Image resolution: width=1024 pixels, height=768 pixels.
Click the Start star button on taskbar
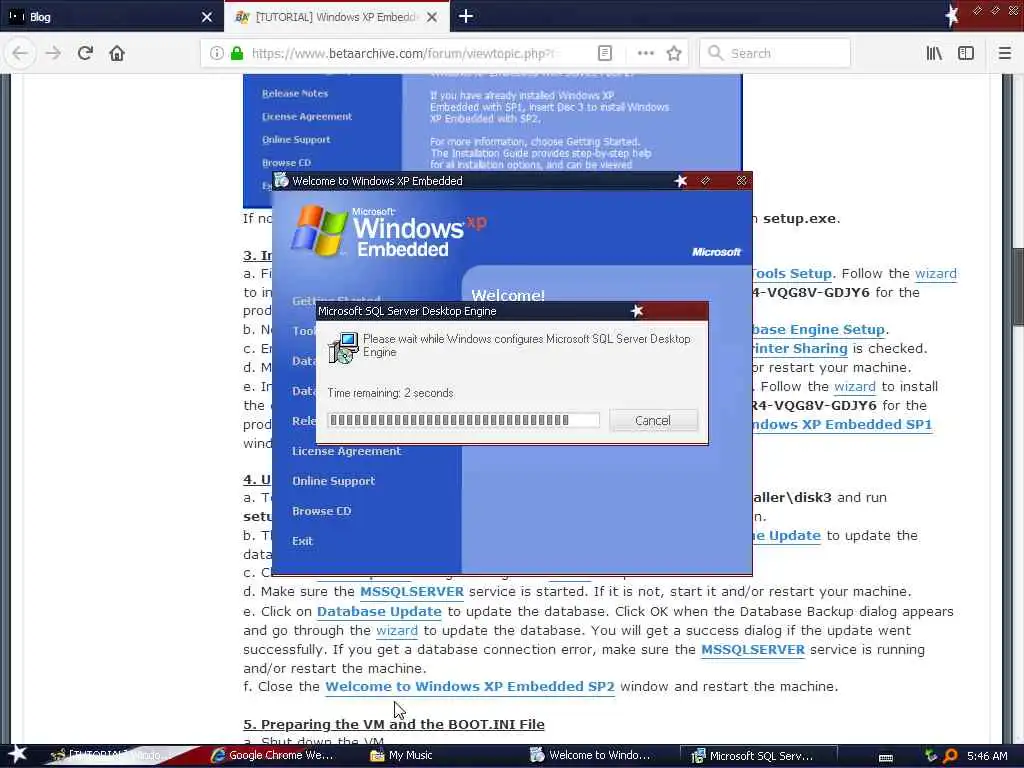click(x=17, y=754)
